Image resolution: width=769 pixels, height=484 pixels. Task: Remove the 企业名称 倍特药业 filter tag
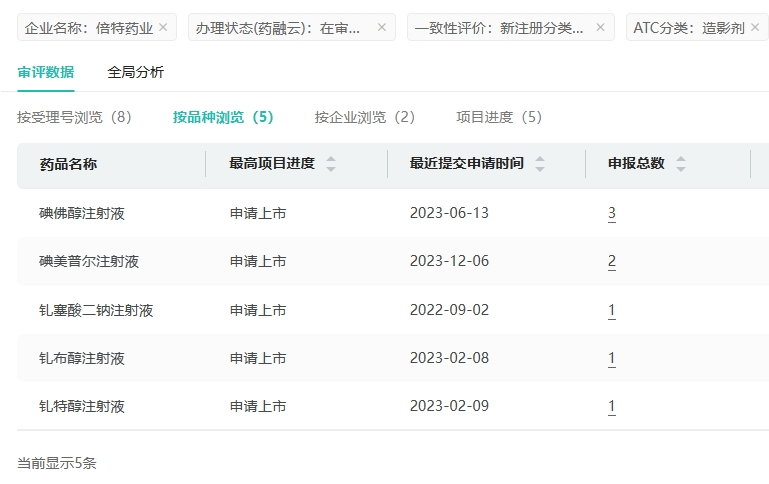[x=163, y=28]
